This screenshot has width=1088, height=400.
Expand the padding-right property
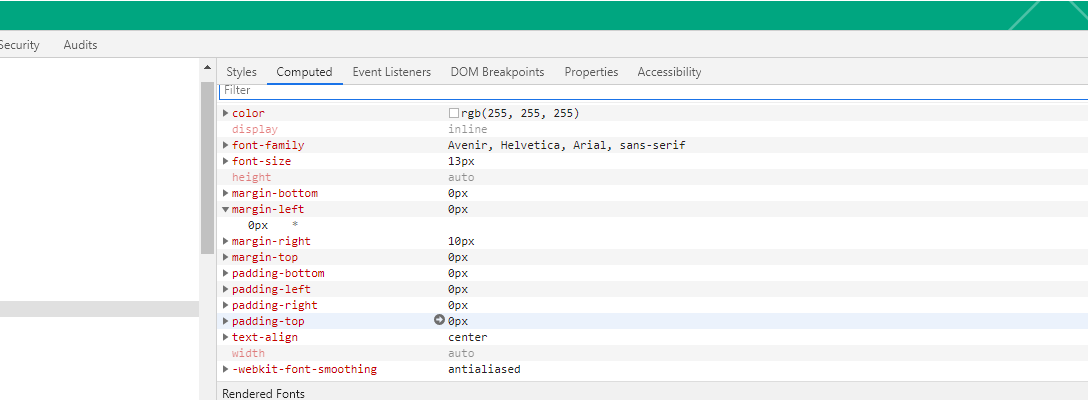tap(226, 305)
